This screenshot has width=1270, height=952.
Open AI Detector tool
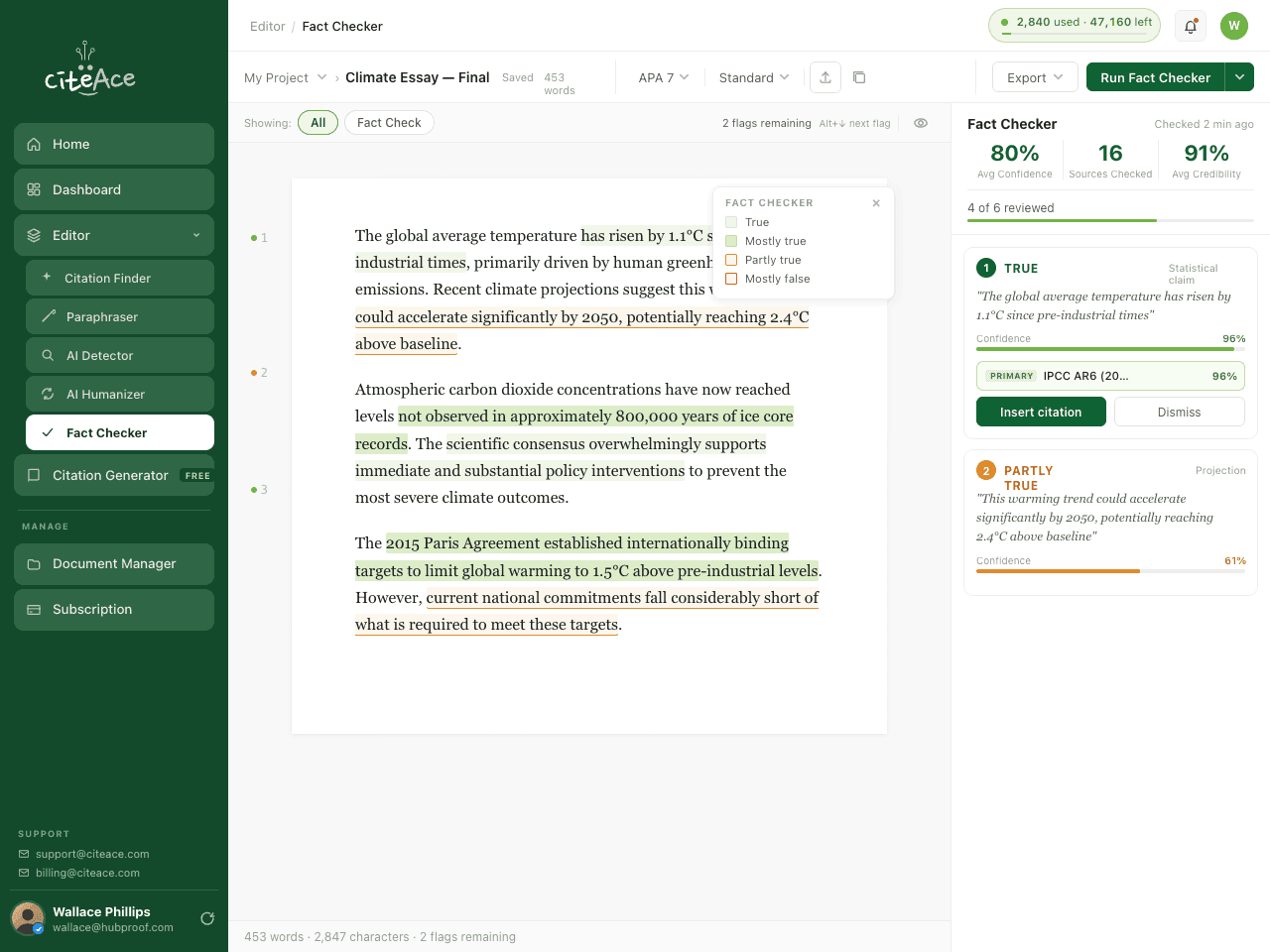120,355
